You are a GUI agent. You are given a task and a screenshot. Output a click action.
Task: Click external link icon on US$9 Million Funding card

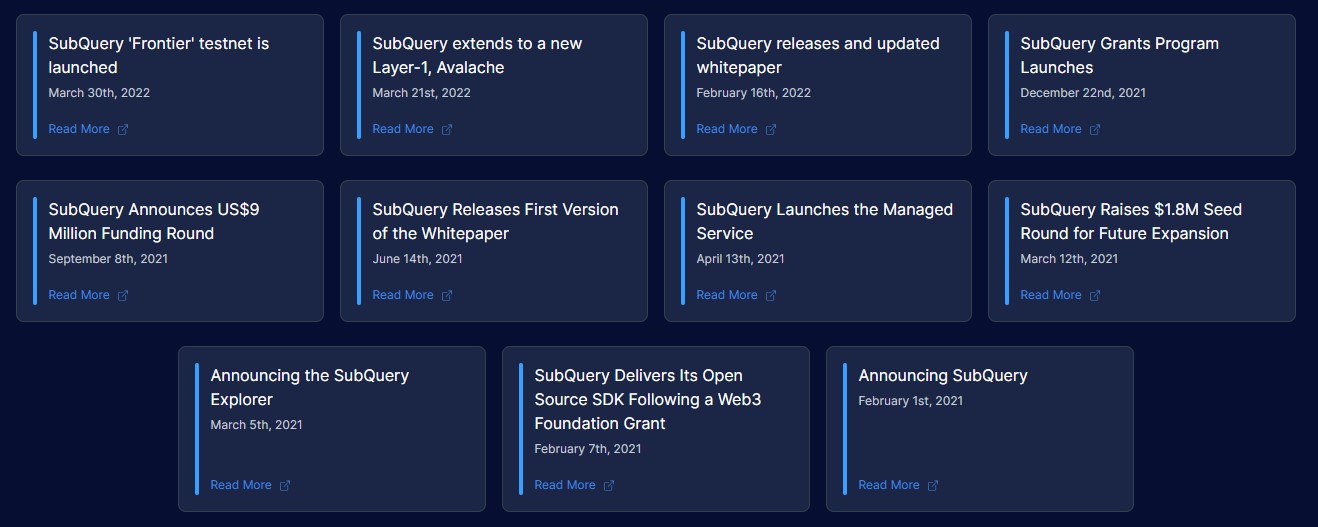click(x=123, y=295)
